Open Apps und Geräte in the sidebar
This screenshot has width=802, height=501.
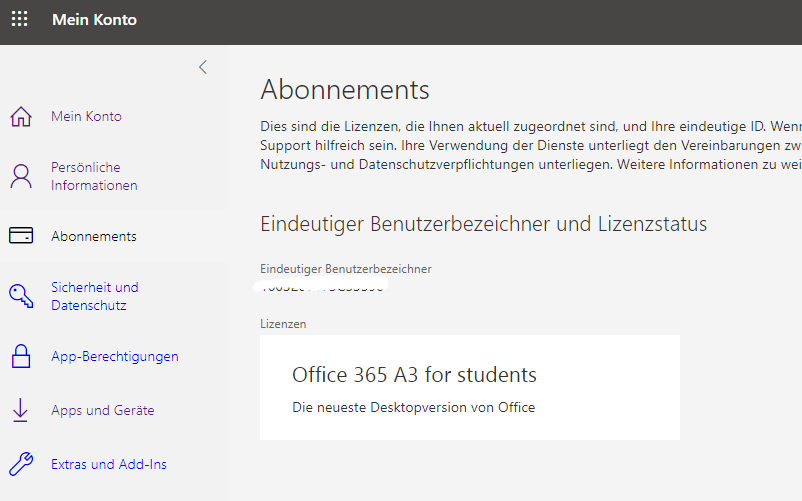103,411
